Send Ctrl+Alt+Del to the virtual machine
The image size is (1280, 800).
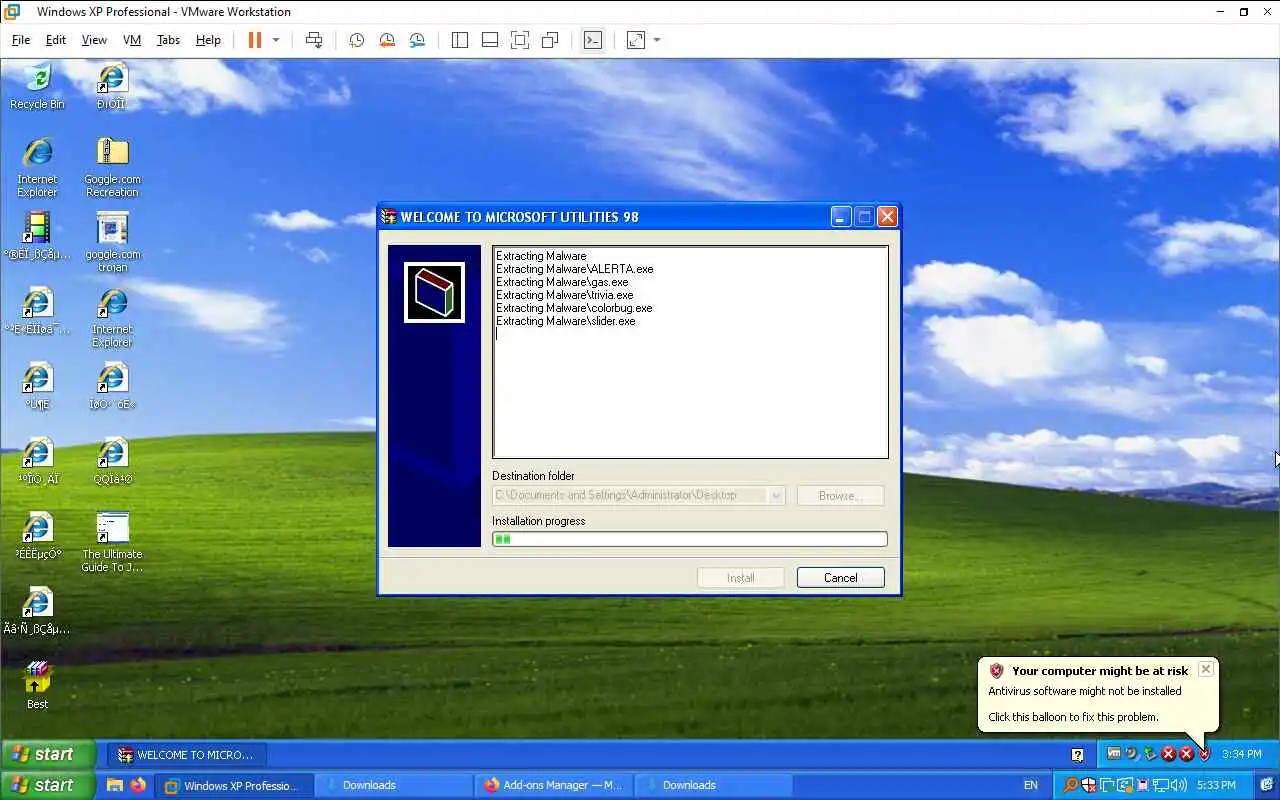314,40
